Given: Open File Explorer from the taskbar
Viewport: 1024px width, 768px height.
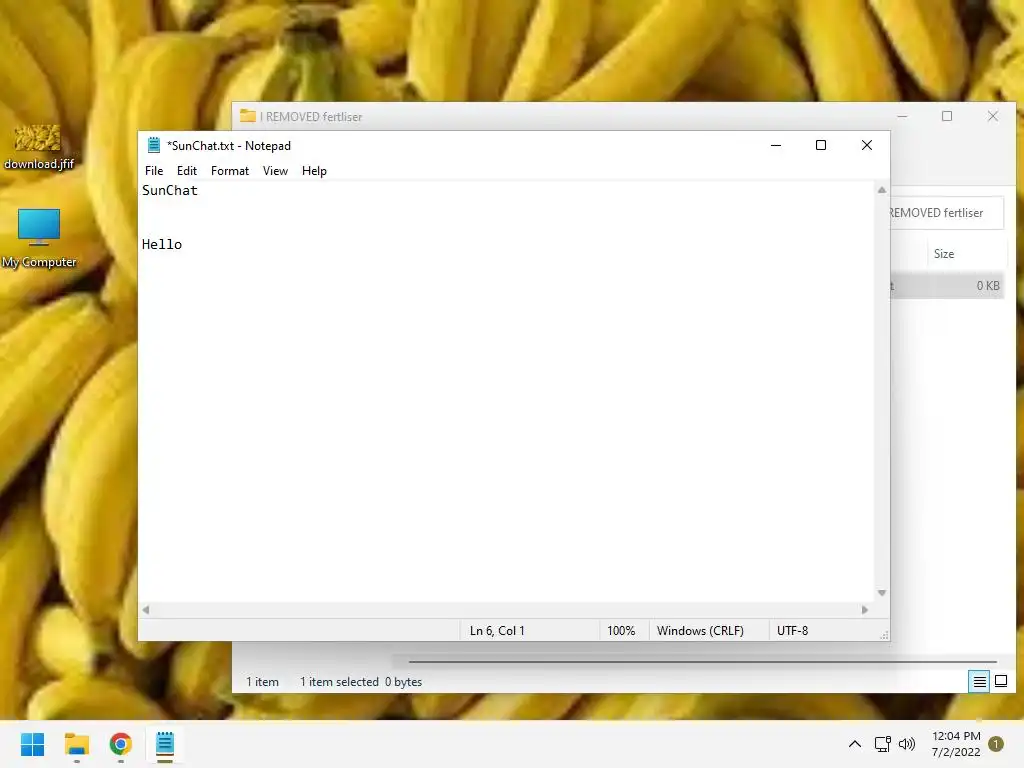Looking at the screenshot, I should tap(76, 744).
